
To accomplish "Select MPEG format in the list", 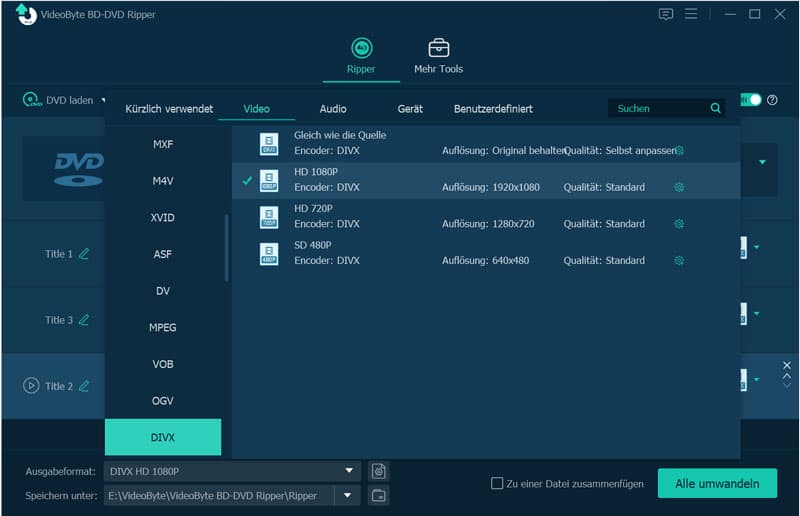I will [x=163, y=328].
